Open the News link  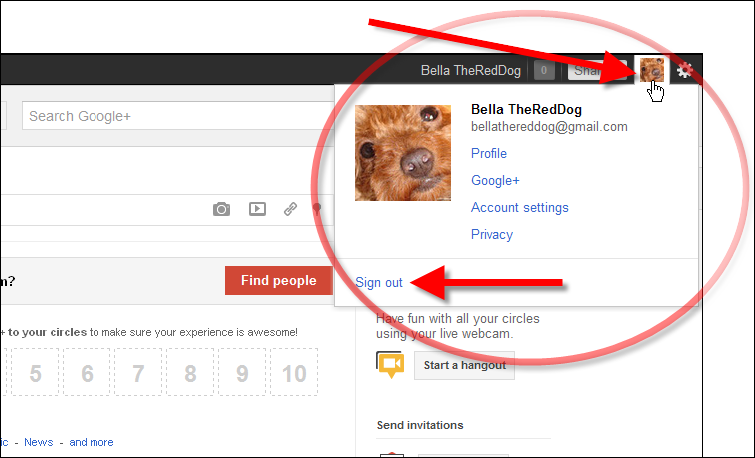(39, 442)
